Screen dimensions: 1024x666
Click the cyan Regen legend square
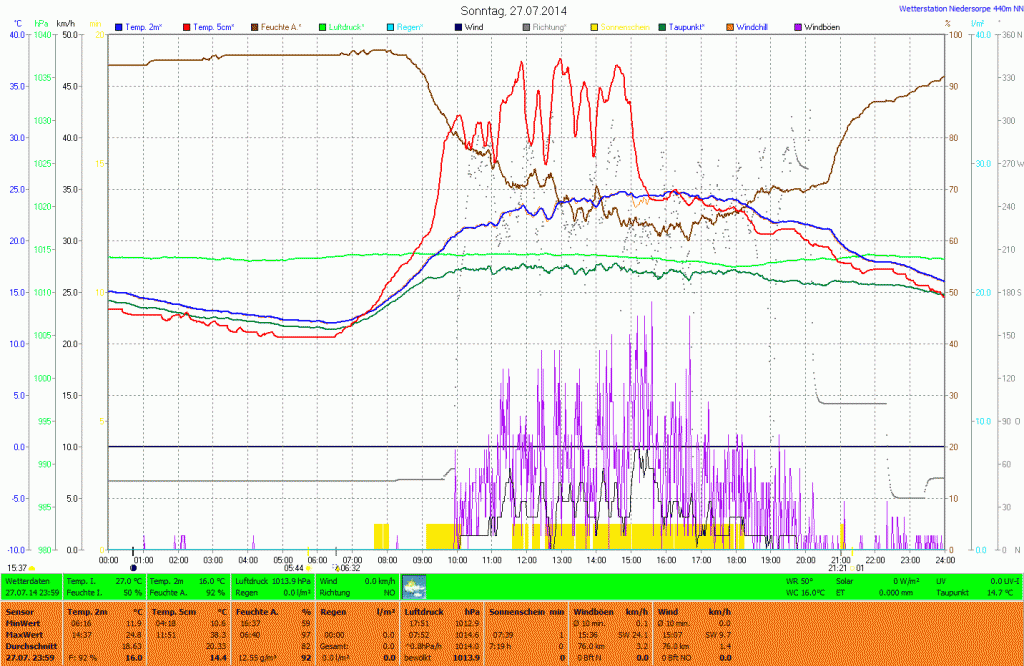(x=391, y=27)
